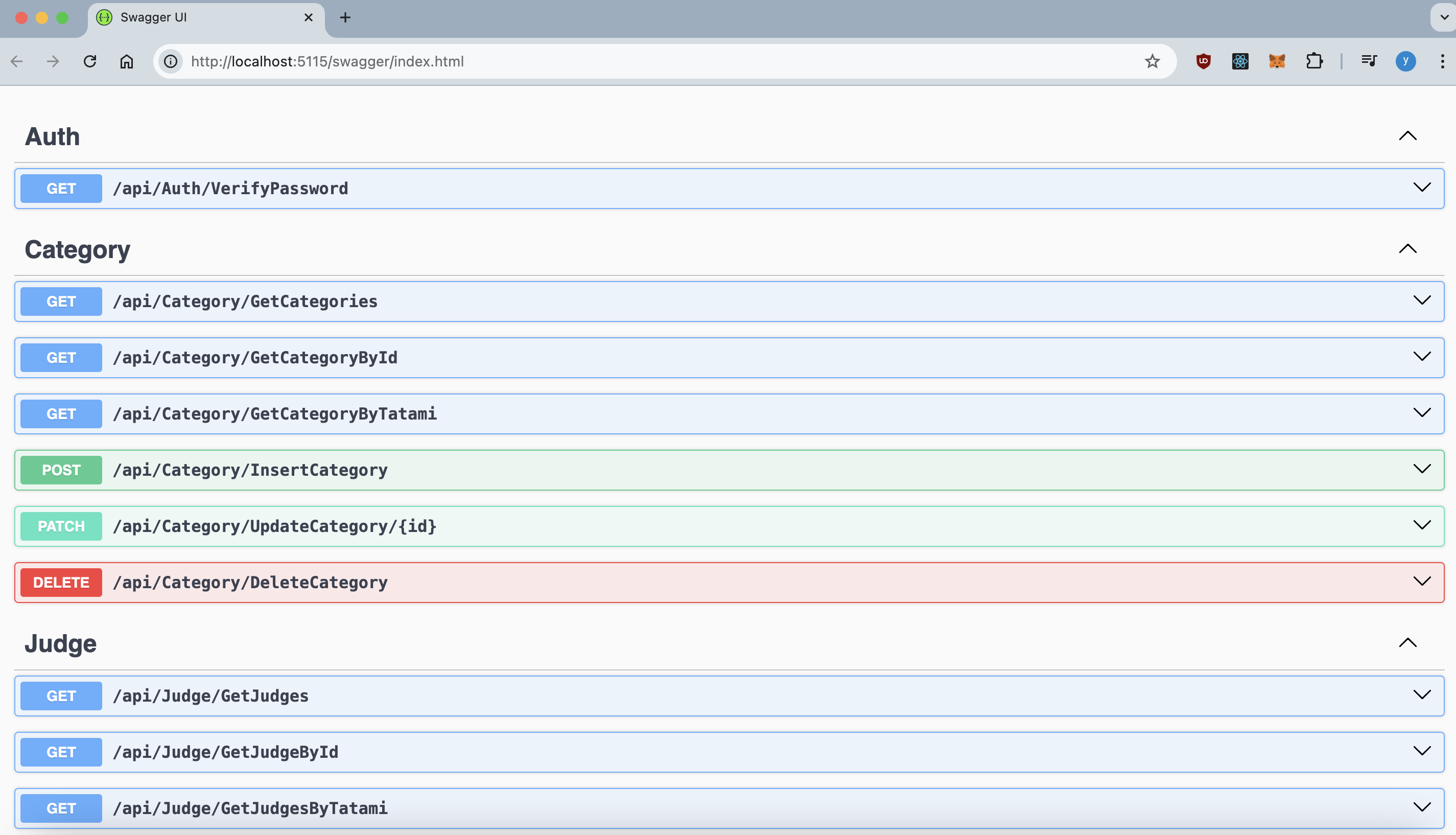Click the browser back arrow
The width and height of the screenshot is (1456, 835).
17,61
